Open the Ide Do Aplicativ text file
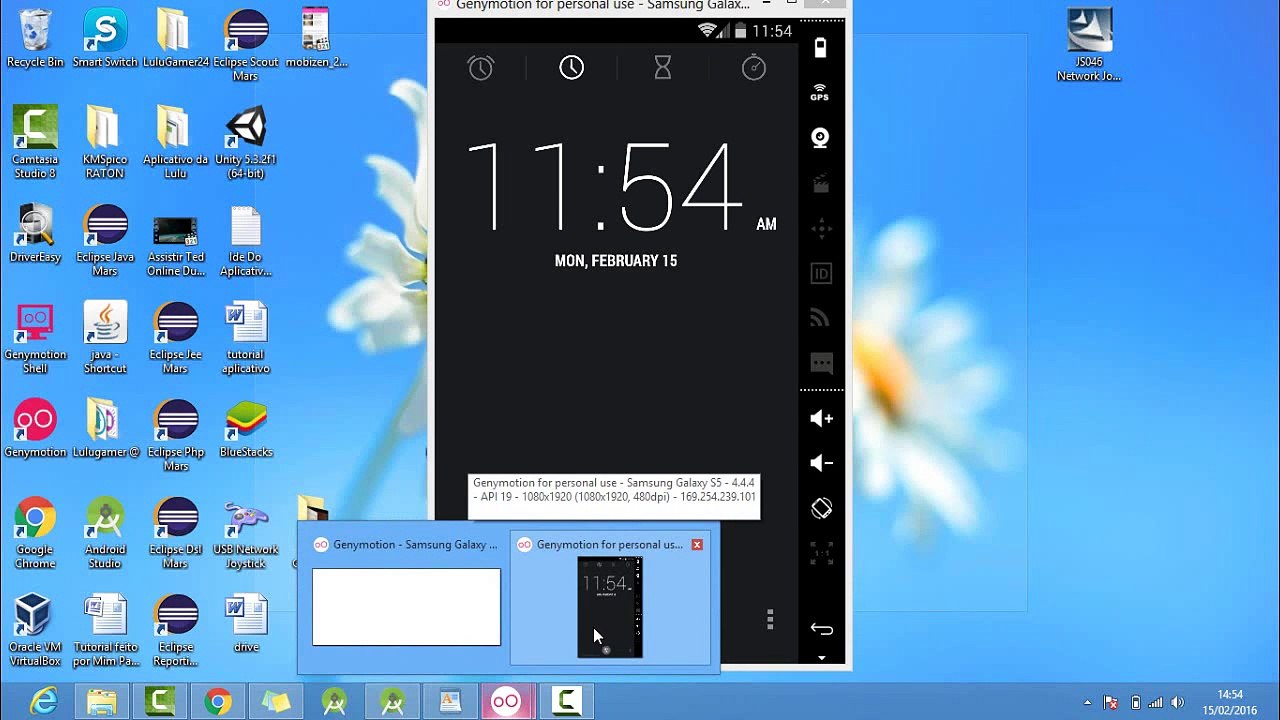 [x=245, y=241]
